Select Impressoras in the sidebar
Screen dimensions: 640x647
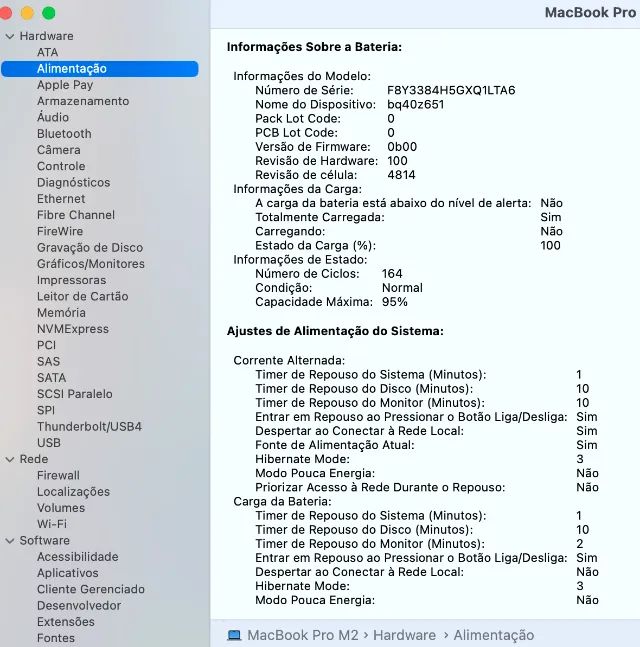click(x=71, y=280)
